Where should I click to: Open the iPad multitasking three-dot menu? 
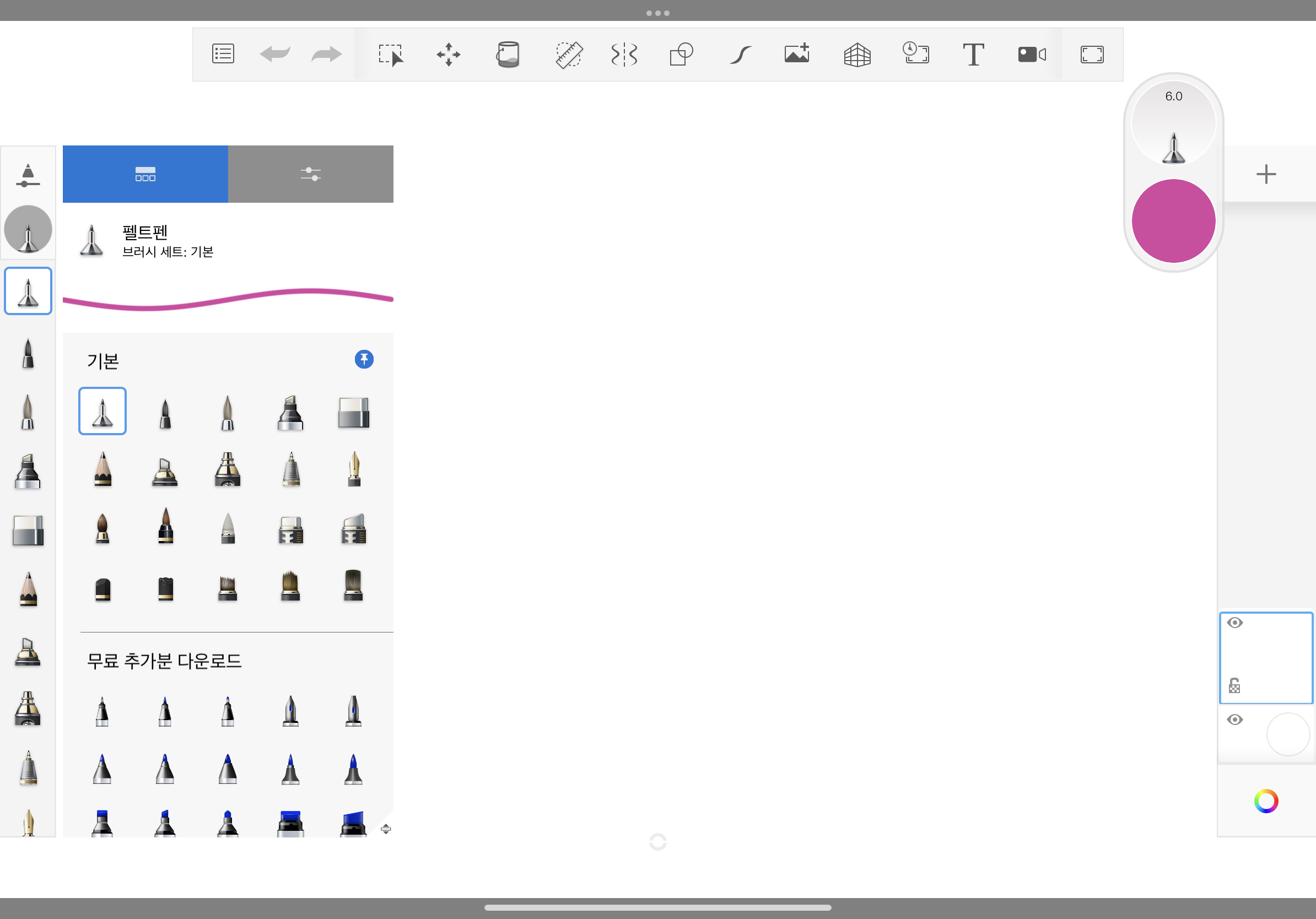click(x=657, y=13)
